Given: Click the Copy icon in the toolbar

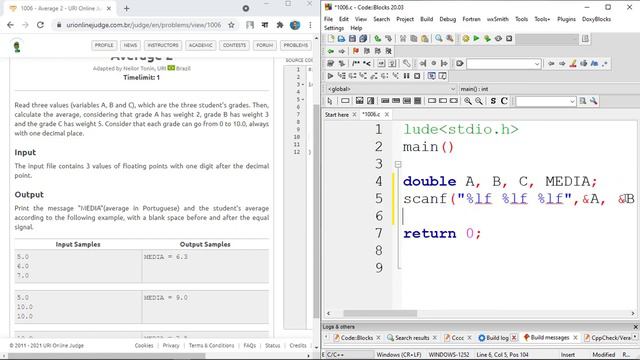Looking at the screenshot, I should (x=413, y=38).
